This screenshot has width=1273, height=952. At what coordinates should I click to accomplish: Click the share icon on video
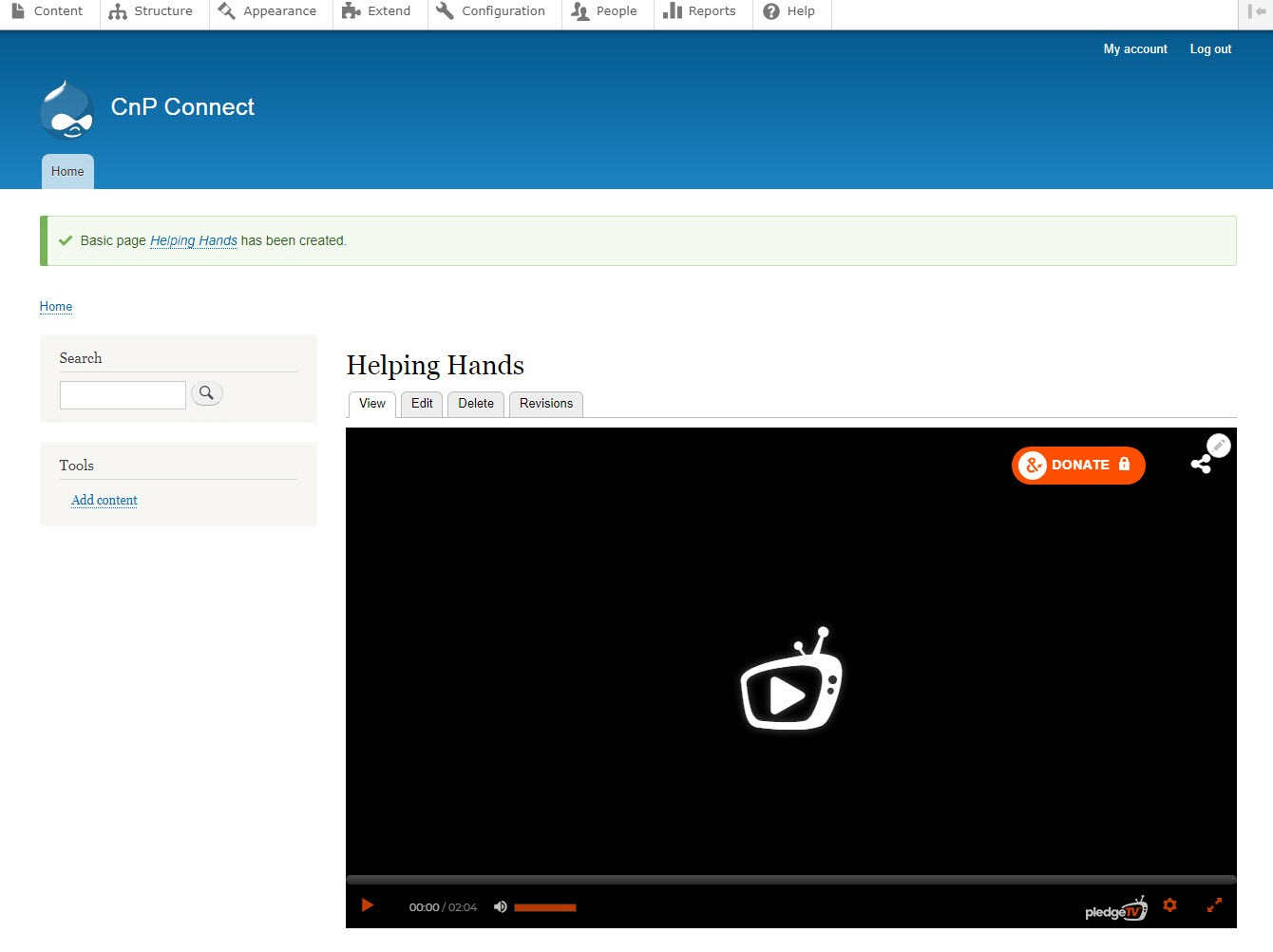point(1201,464)
